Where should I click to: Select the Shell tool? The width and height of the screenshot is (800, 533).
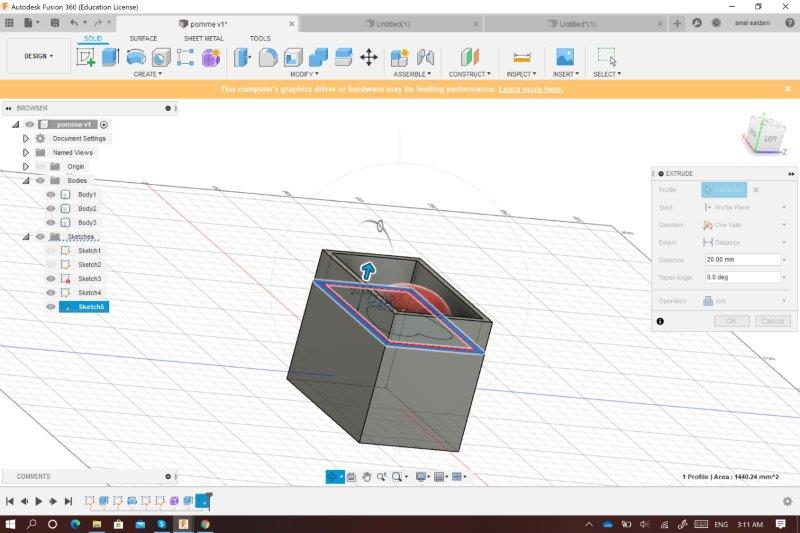coord(293,57)
